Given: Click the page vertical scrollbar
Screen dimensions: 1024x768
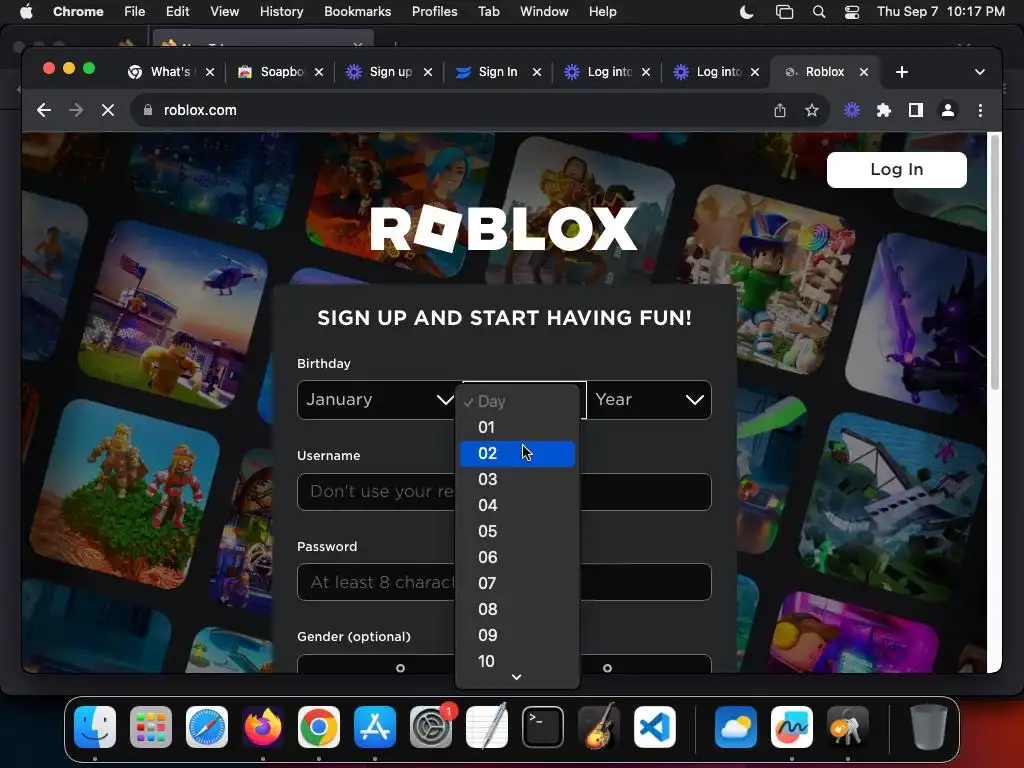Looking at the screenshot, I should tap(995, 263).
